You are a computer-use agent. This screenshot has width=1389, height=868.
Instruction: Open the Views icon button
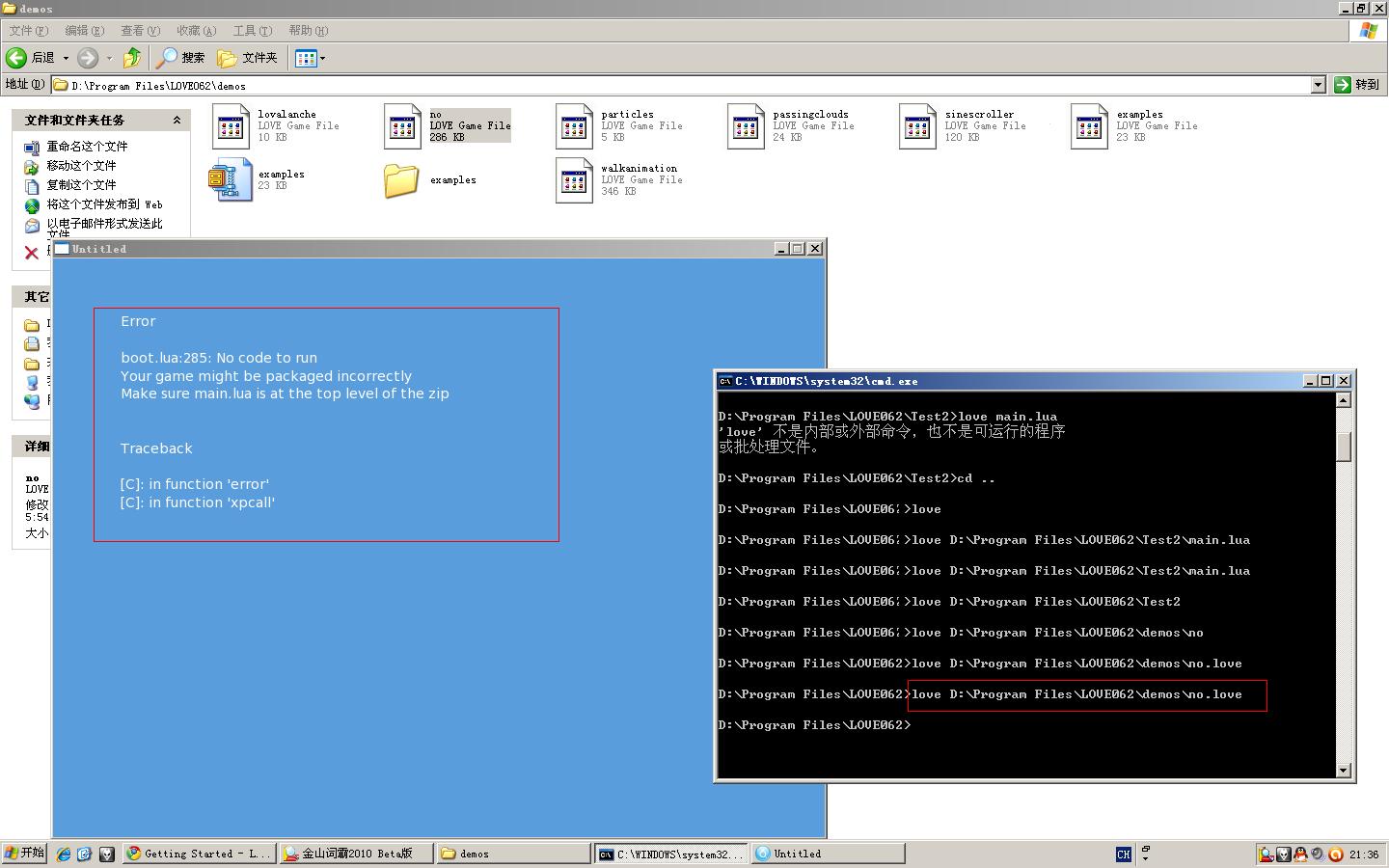306,58
